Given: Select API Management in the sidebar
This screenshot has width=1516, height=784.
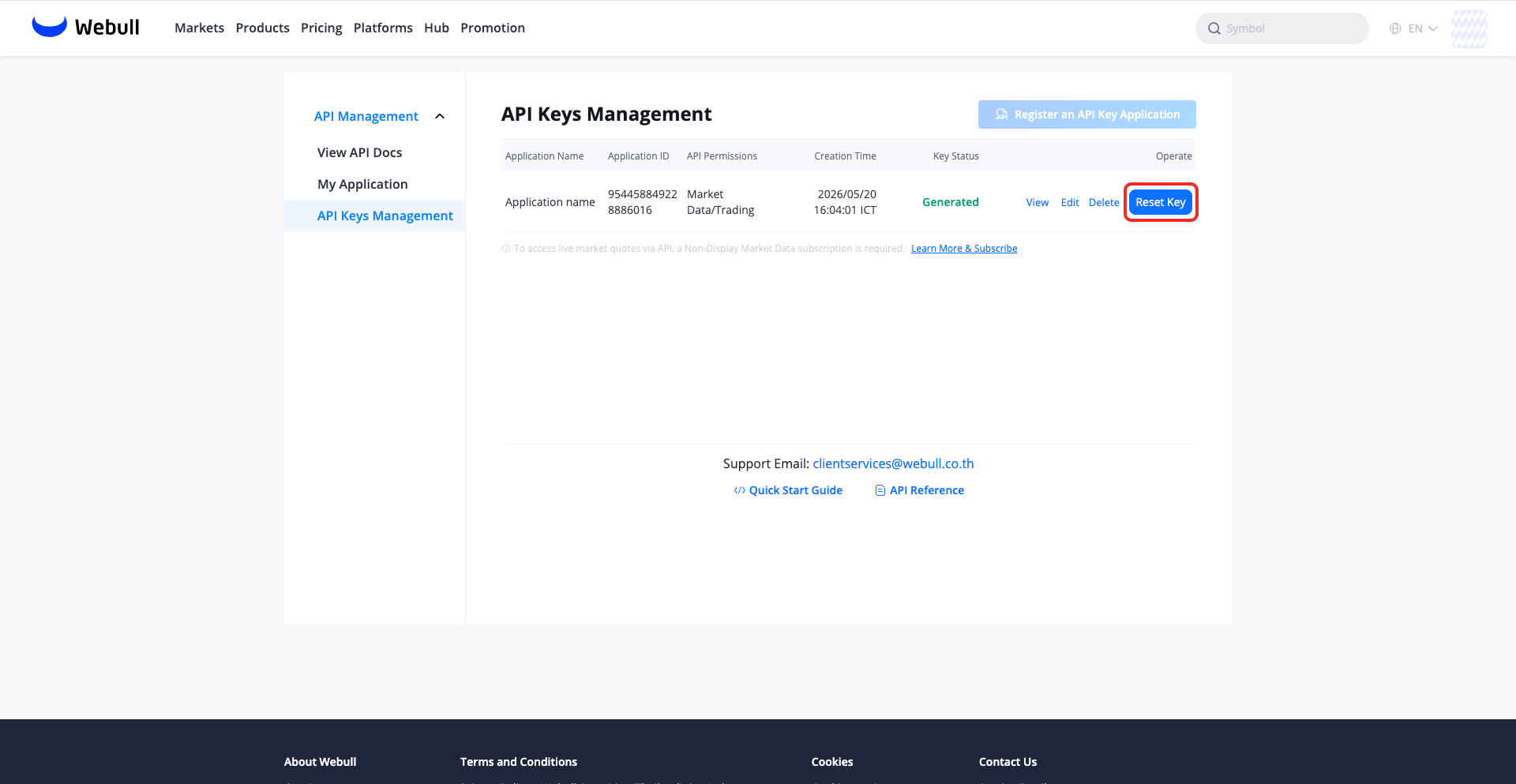Looking at the screenshot, I should (366, 116).
